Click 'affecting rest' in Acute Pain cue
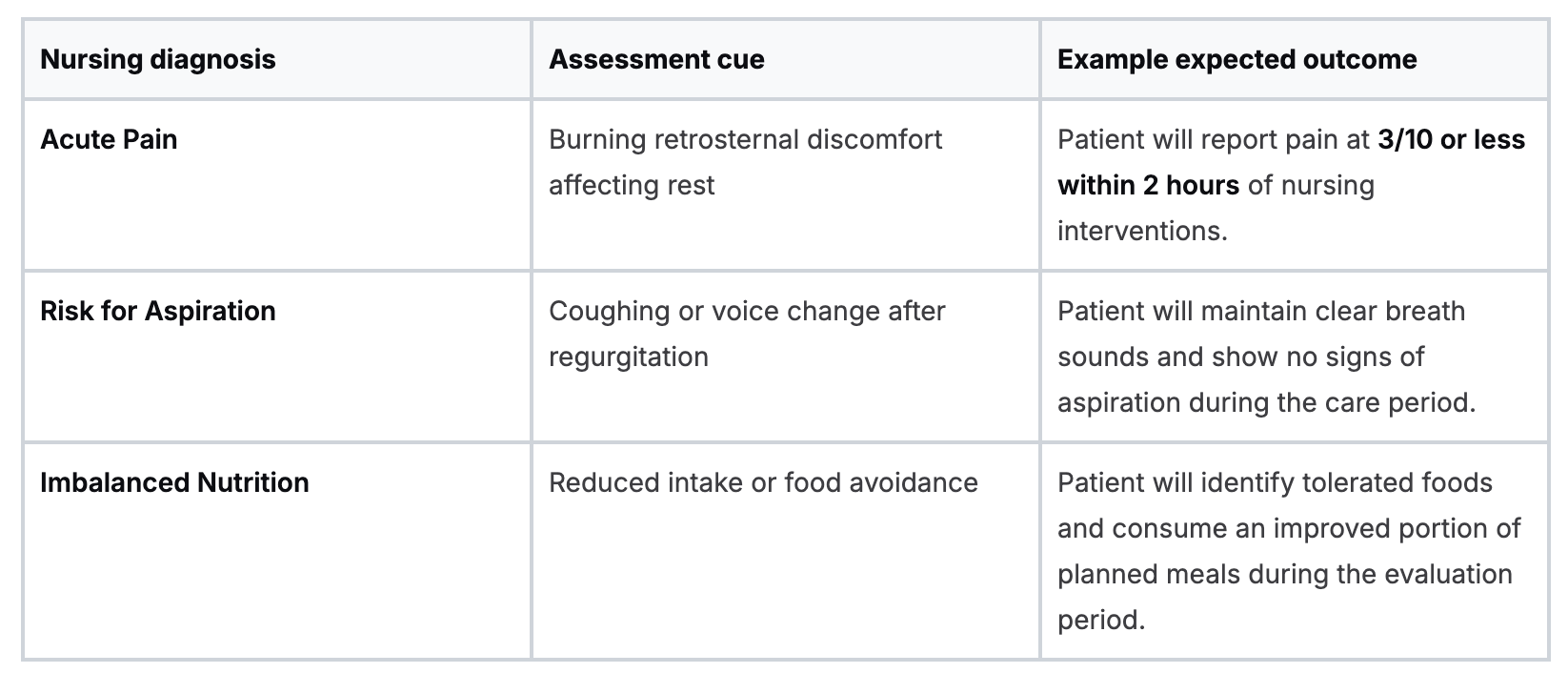Viewport: 1568px width, 673px height. click(x=632, y=185)
